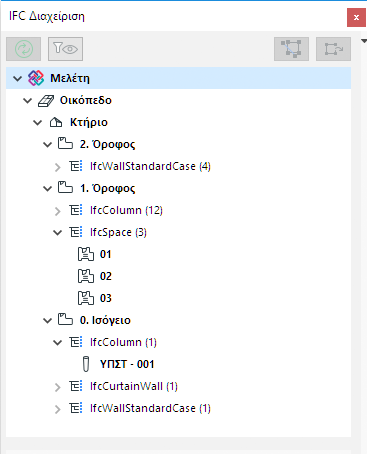This screenshot has height=454, width=367.
Task: Click the IfcColumn (12) type group icon
Action: point(76,210)
